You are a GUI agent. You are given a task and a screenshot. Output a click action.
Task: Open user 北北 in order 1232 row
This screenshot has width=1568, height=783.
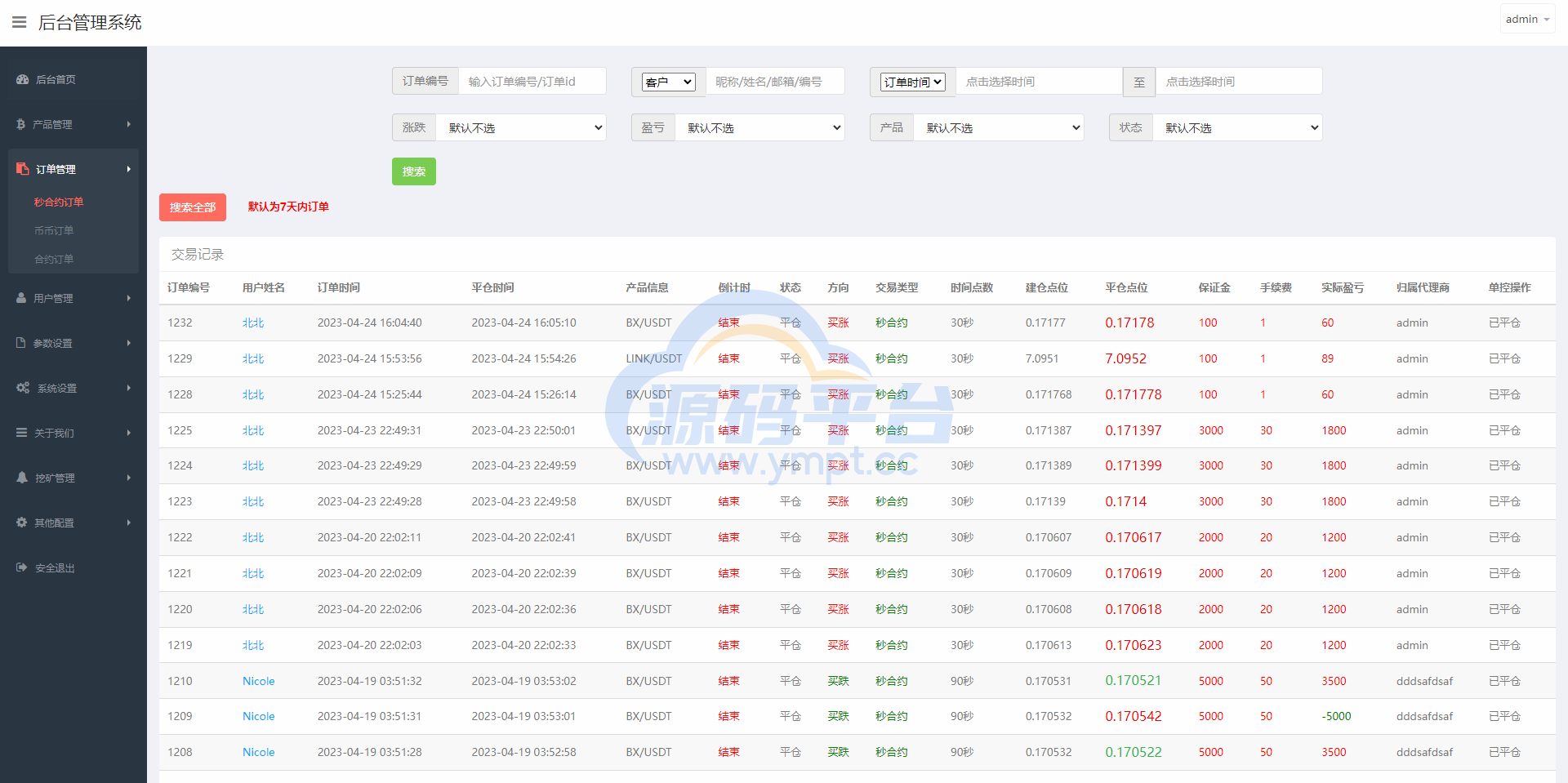click(x=253, y=323)
